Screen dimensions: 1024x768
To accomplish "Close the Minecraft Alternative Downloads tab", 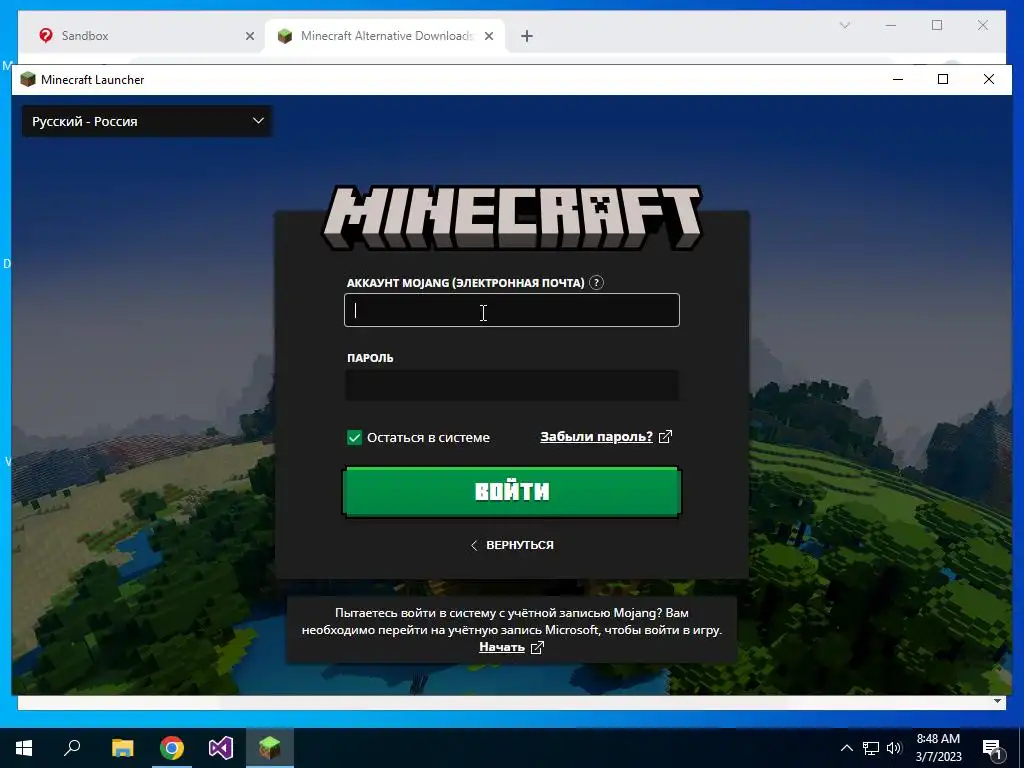I will tap(488, 36).
